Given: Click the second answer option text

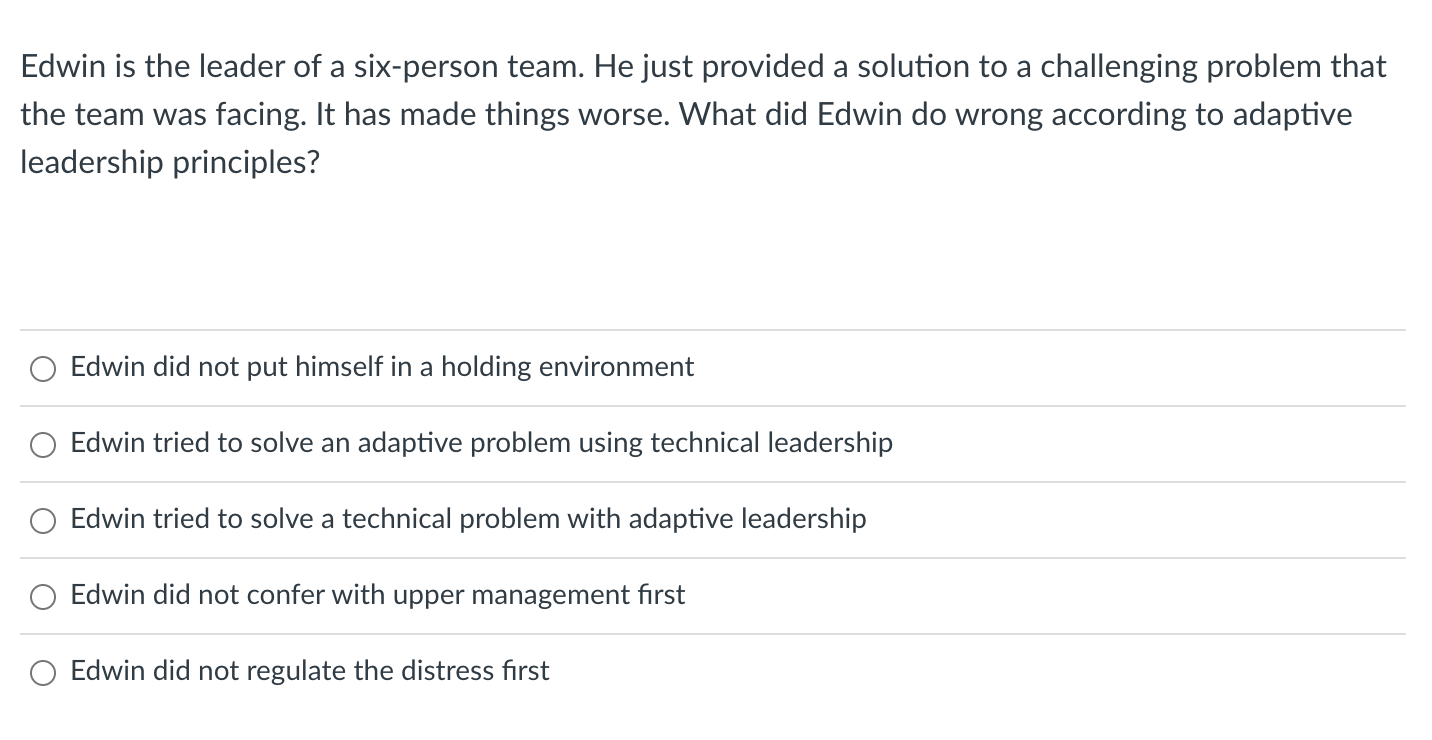Looking at the screenshot, I should [x=481, y=443].
